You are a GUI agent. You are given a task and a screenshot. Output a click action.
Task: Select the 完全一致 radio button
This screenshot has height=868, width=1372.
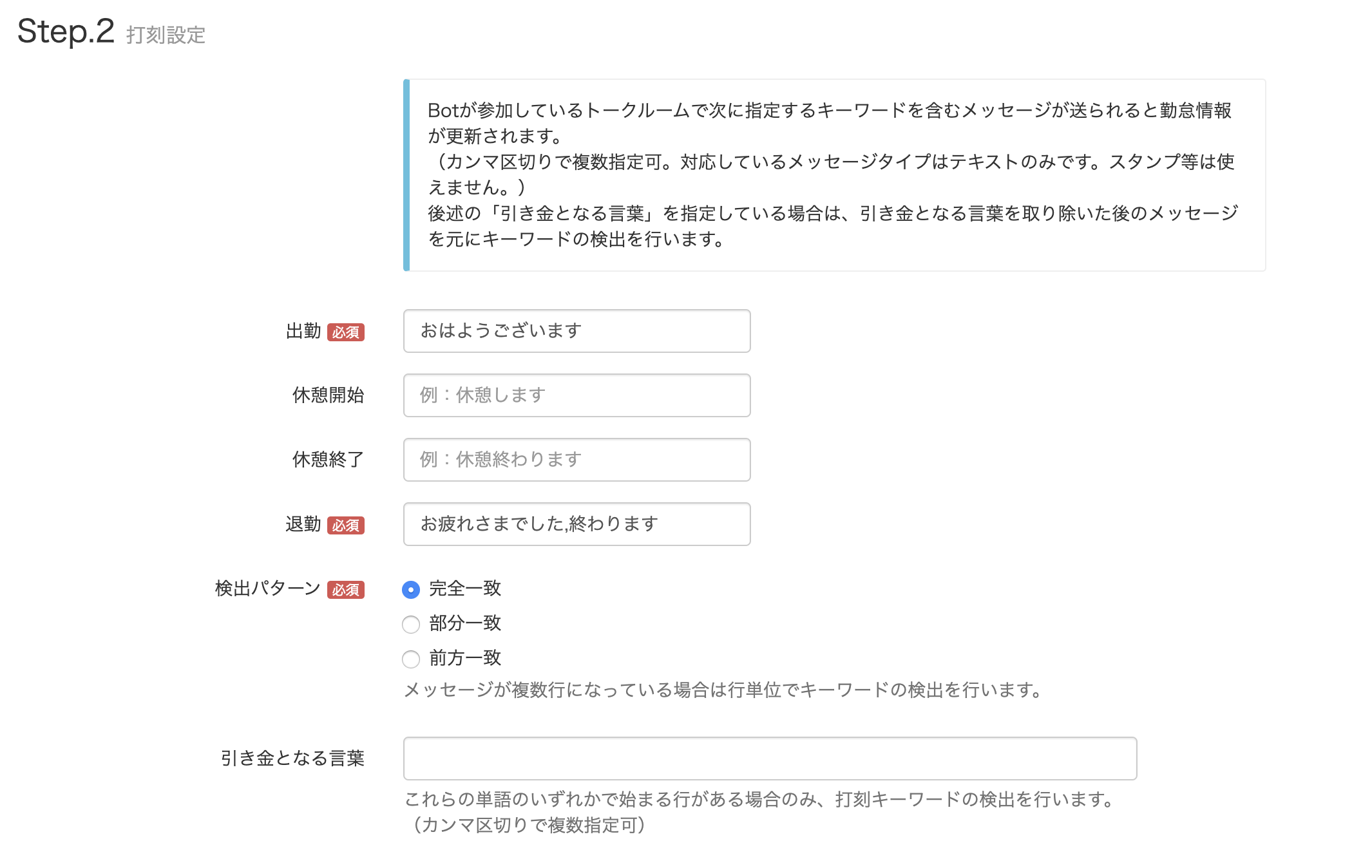(411, 590)
